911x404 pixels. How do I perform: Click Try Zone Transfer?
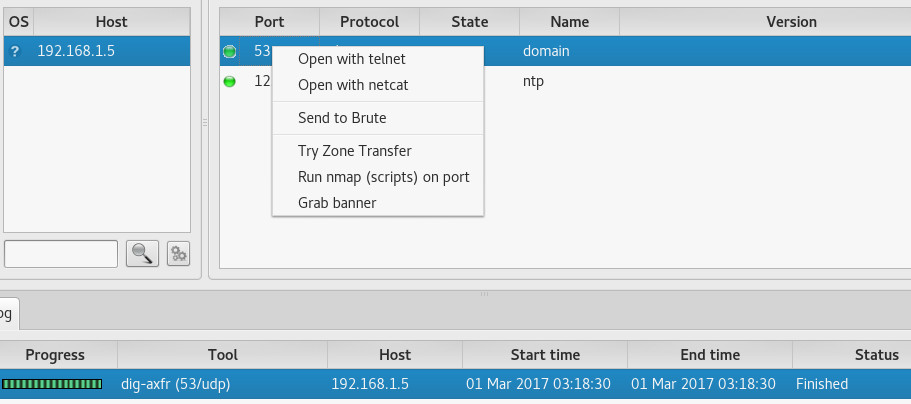pyautogui.click(x=354, y=151)
